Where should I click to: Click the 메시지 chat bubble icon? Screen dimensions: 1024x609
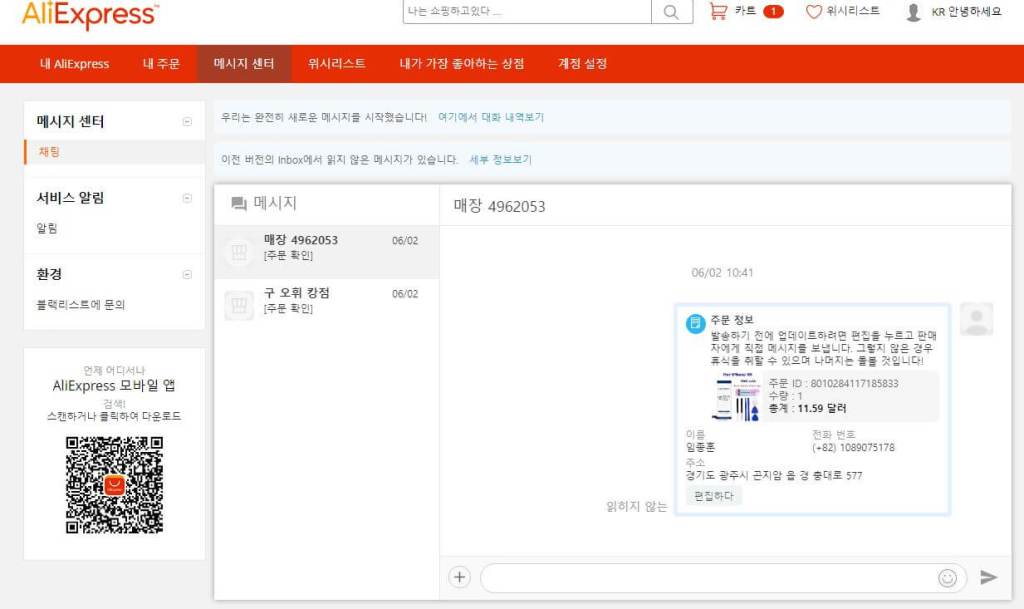tap(239, 204)
